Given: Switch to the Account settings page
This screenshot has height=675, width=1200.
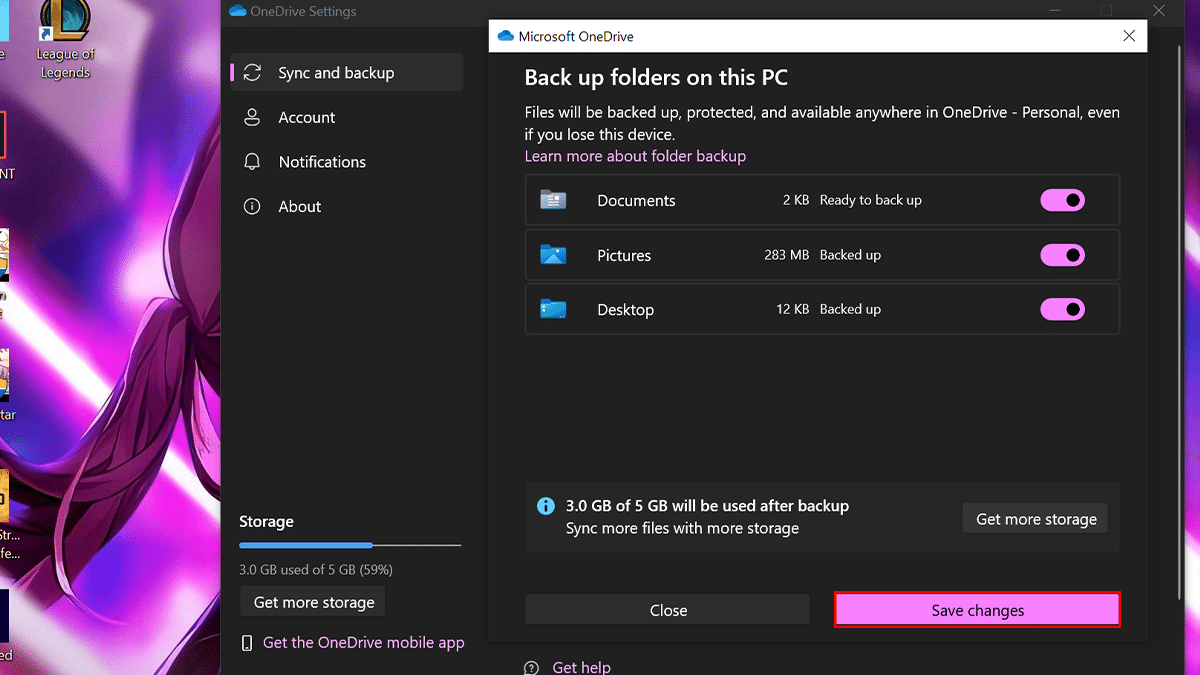Looking at the screenshot, I should pos(306,117).
